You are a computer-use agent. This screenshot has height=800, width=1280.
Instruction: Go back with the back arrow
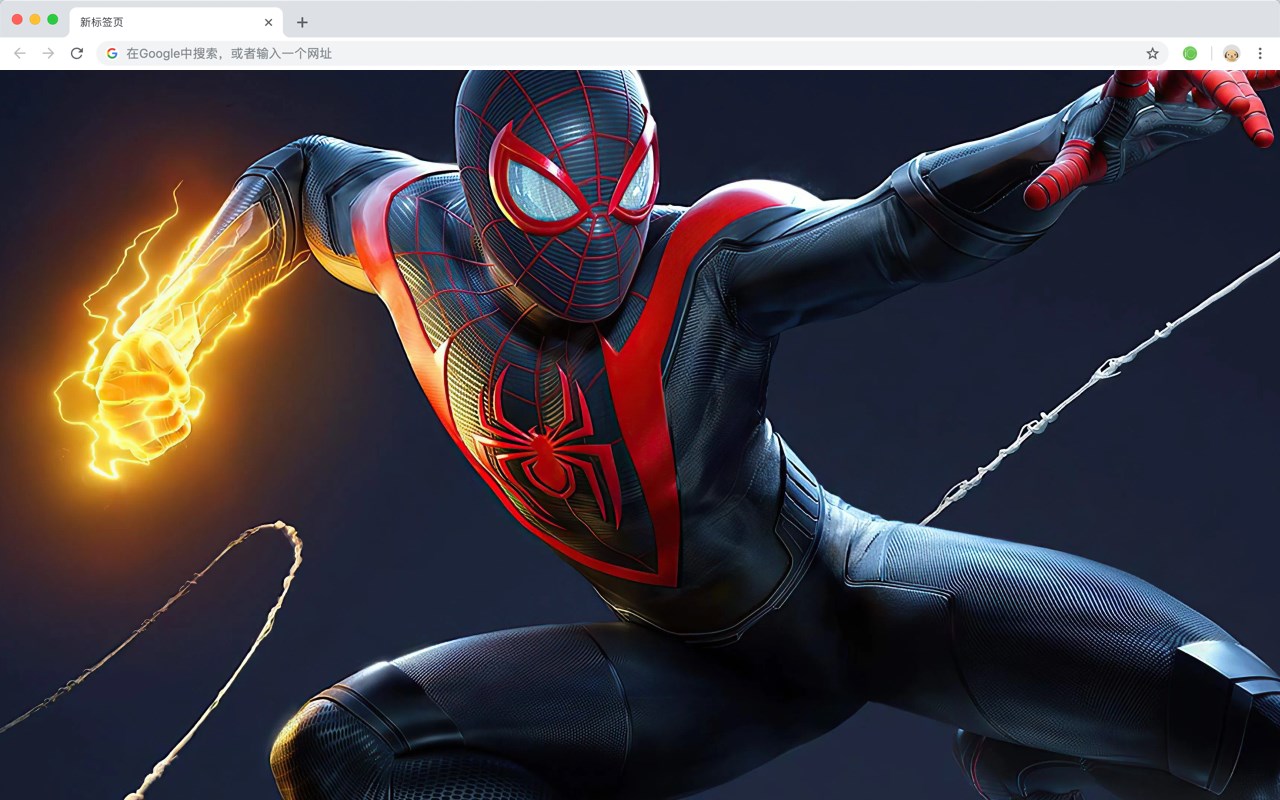20,53
